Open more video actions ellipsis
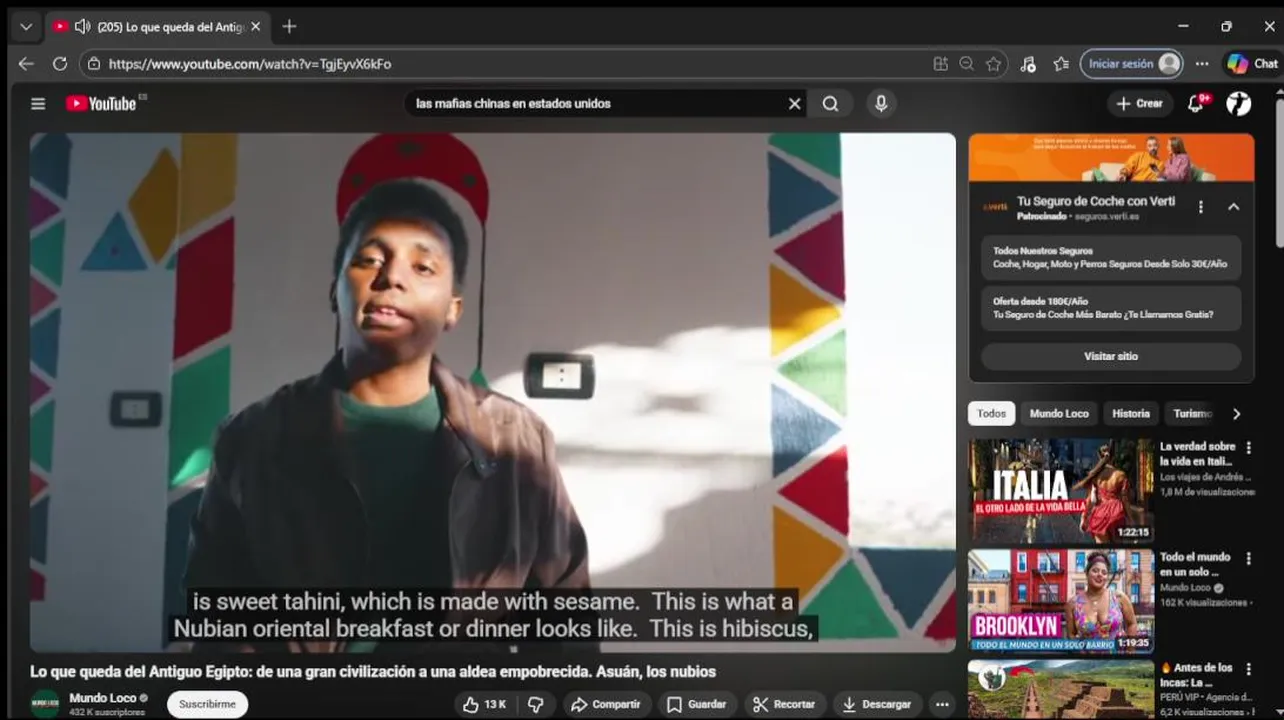Image resolution: width=1284 pixels, height=720 pixels. (941, 704)
